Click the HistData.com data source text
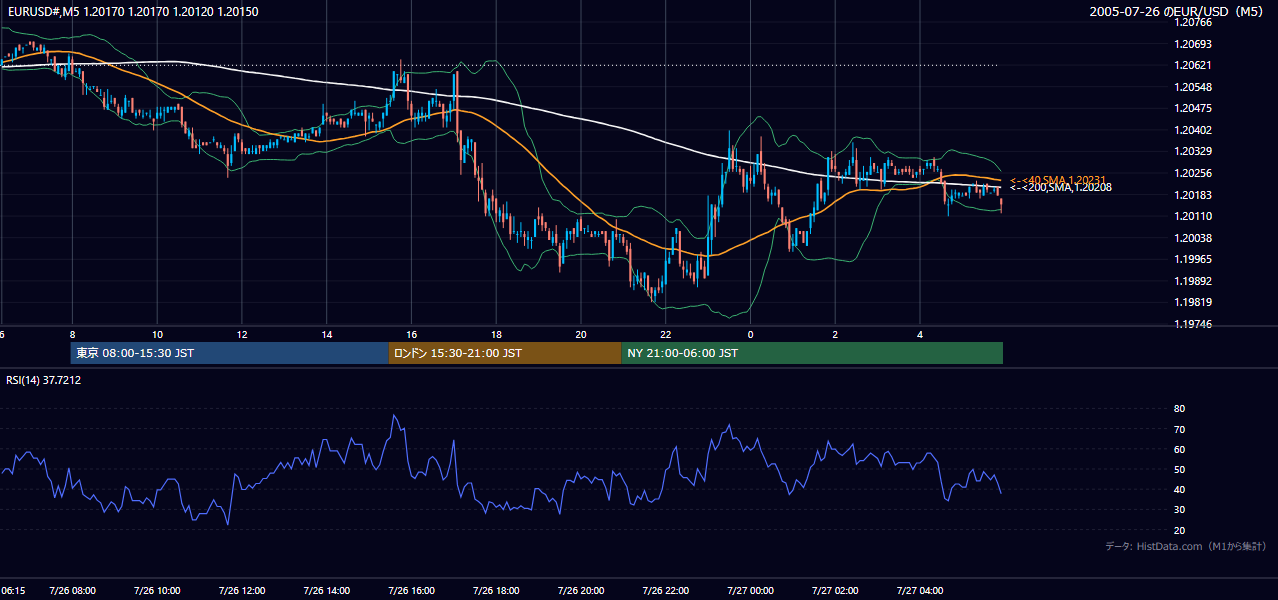 coord(1185,547)
